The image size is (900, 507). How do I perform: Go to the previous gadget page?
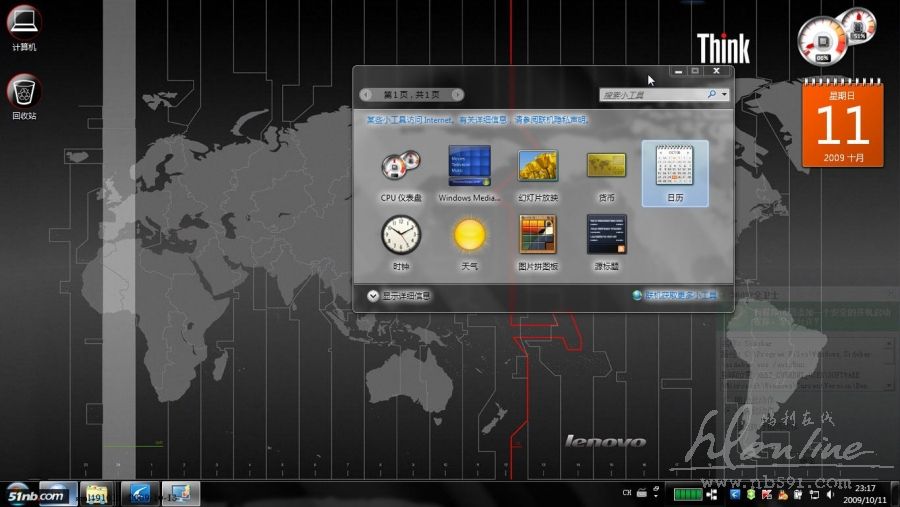(x=367, y=95)
